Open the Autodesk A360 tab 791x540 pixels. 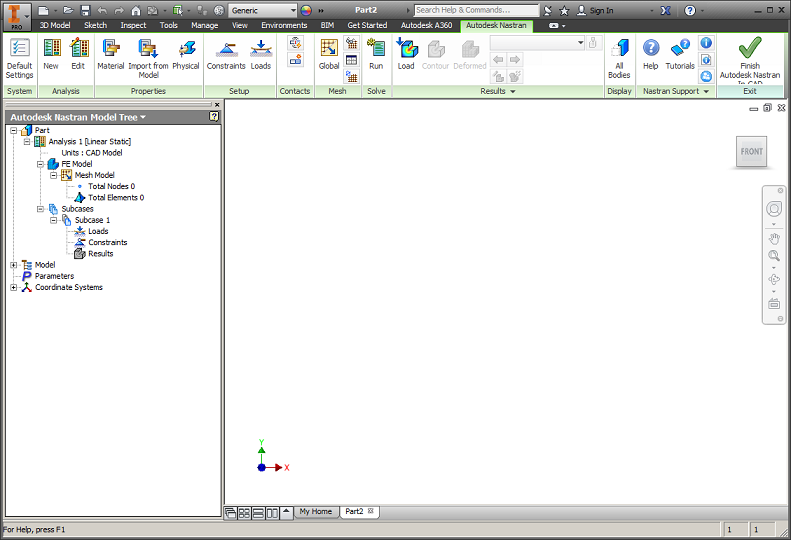pos(426,25)
